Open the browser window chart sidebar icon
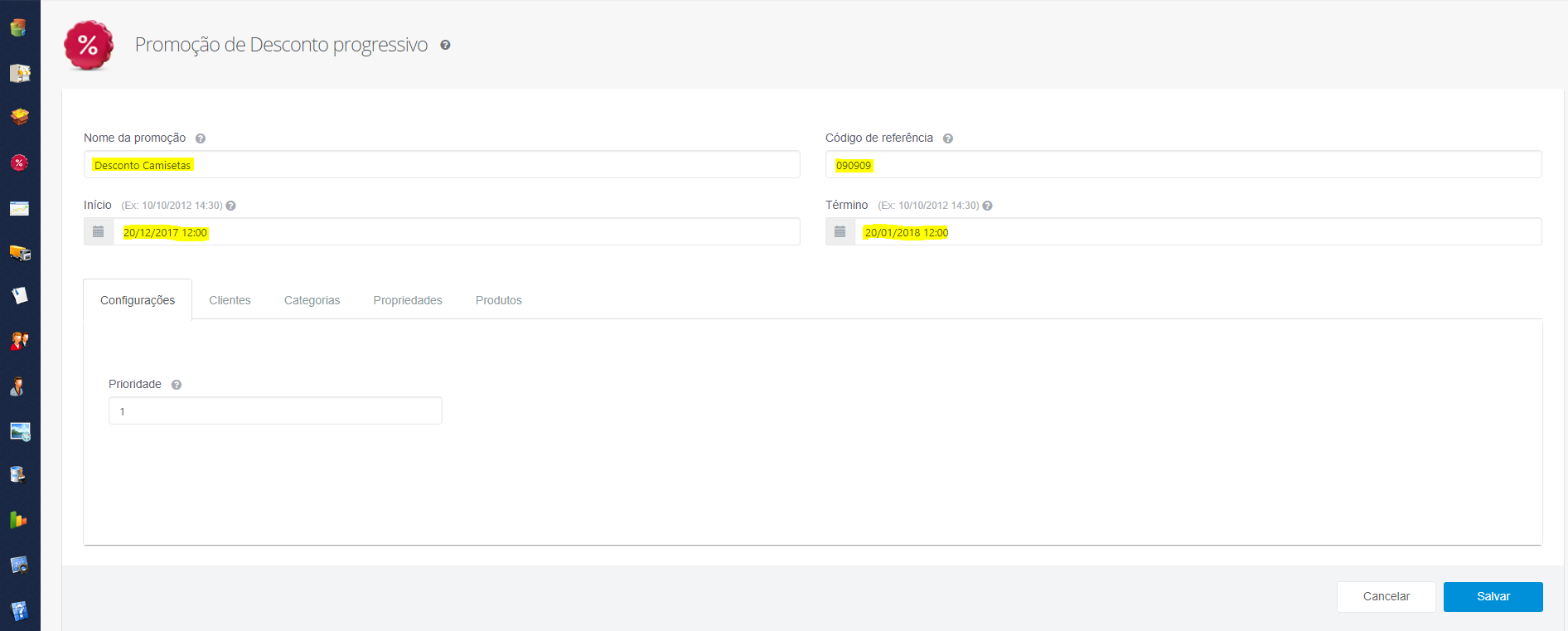 click(x=20, y=208)
